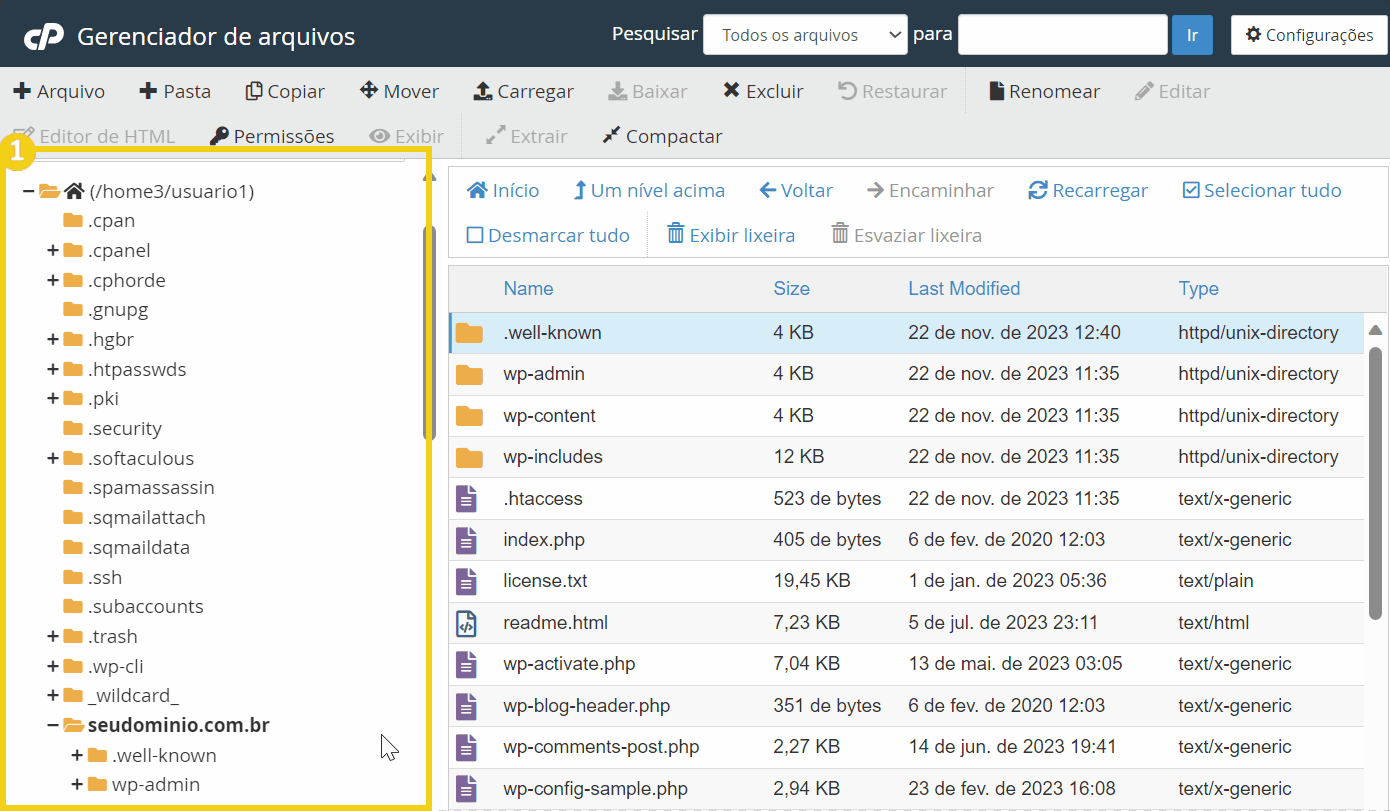
Task: Expand wp-admin in the tree
Action: pyautogui.click(x=77, y=784)
